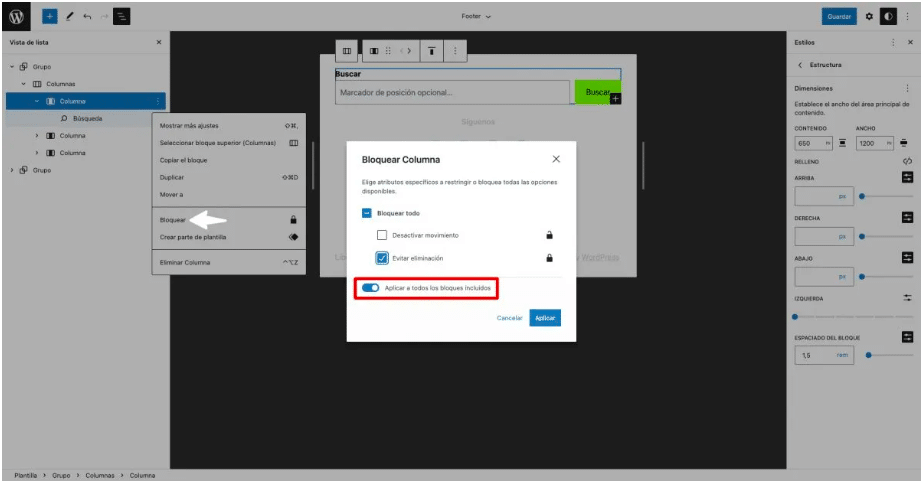Click the custom size icon for Derecha padding
Image resolution: width=921 pixels, height=484 pixels.
[x=907, y=218]
